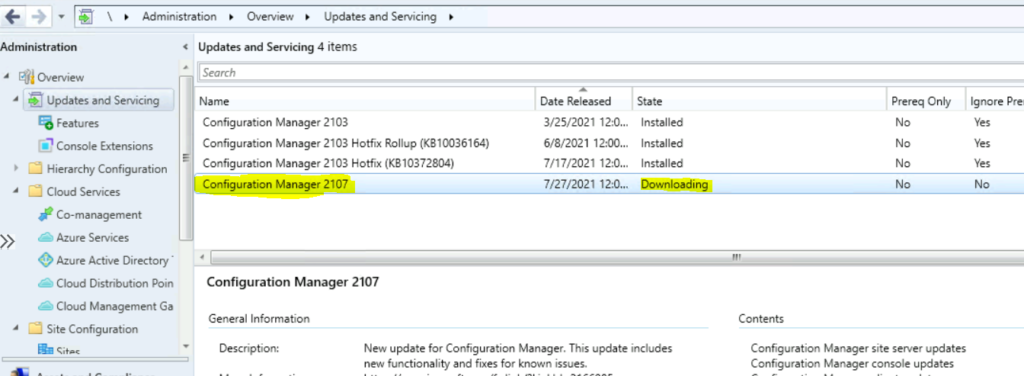
Task: Collapse the Administration navigation pane
Action: click(185, 47)
